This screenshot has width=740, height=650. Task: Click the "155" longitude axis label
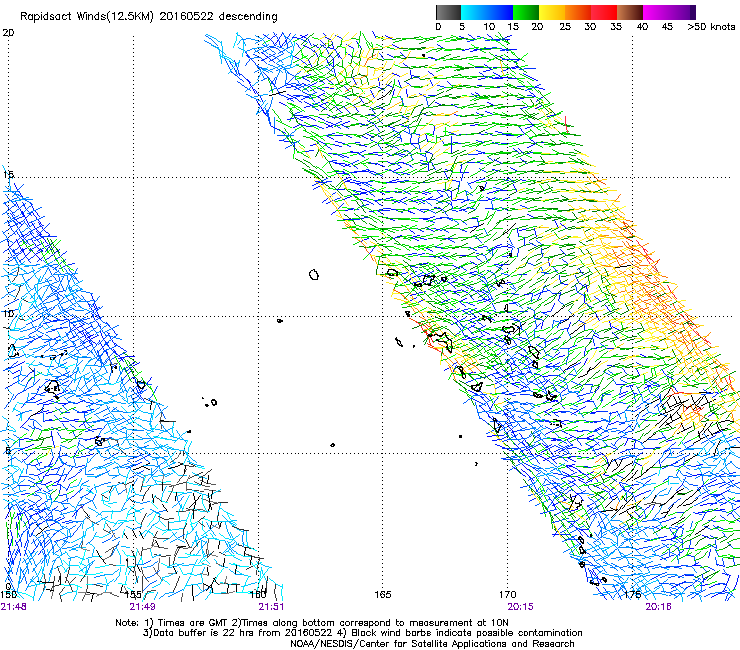tap(134, 594)
